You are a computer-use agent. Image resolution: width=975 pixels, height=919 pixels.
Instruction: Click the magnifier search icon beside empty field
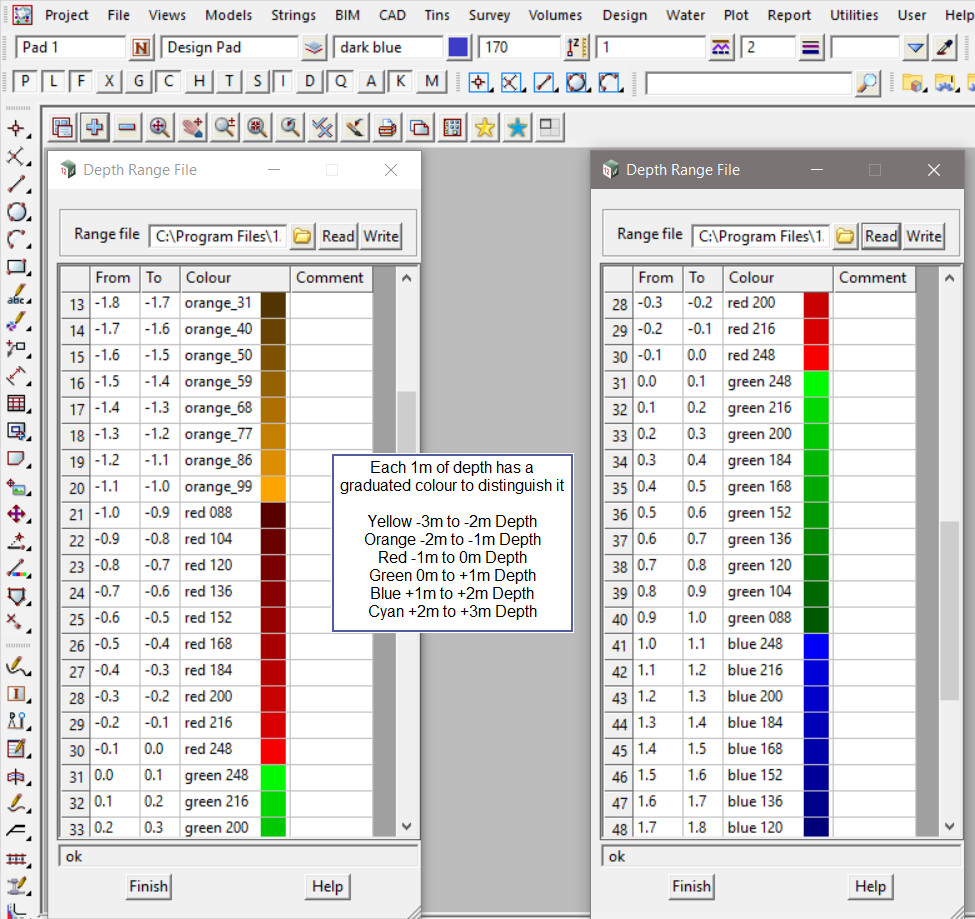[868, 83]
